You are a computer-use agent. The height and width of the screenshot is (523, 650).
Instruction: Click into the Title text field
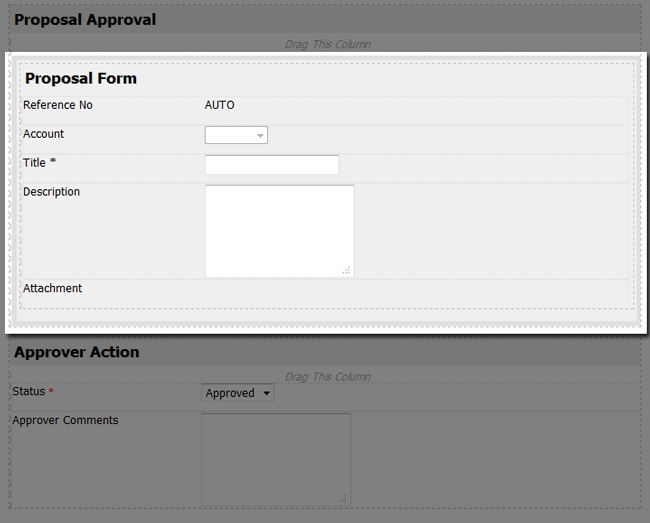(272, 165)
